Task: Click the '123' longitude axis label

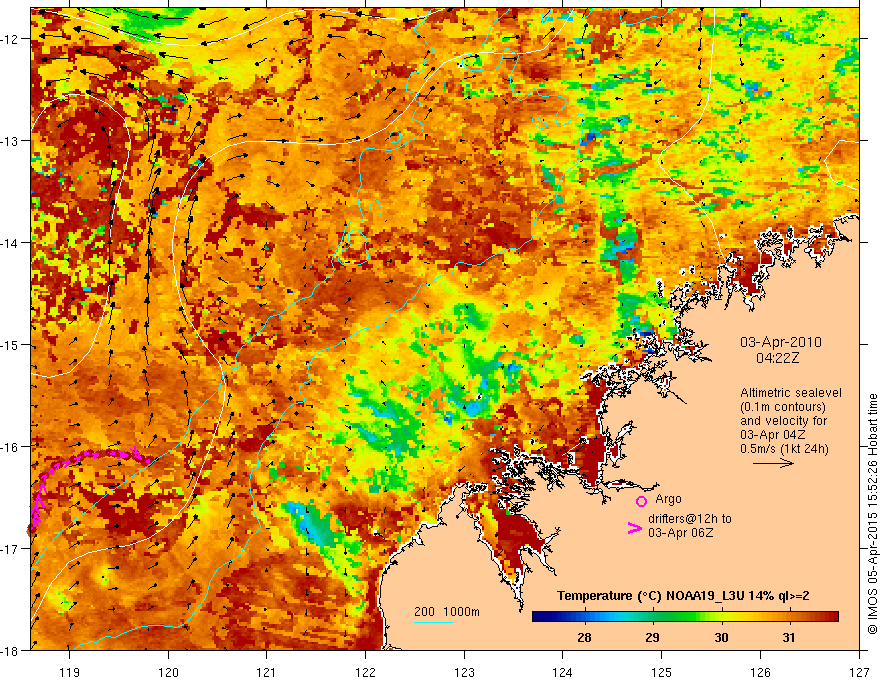Action: 464,672
